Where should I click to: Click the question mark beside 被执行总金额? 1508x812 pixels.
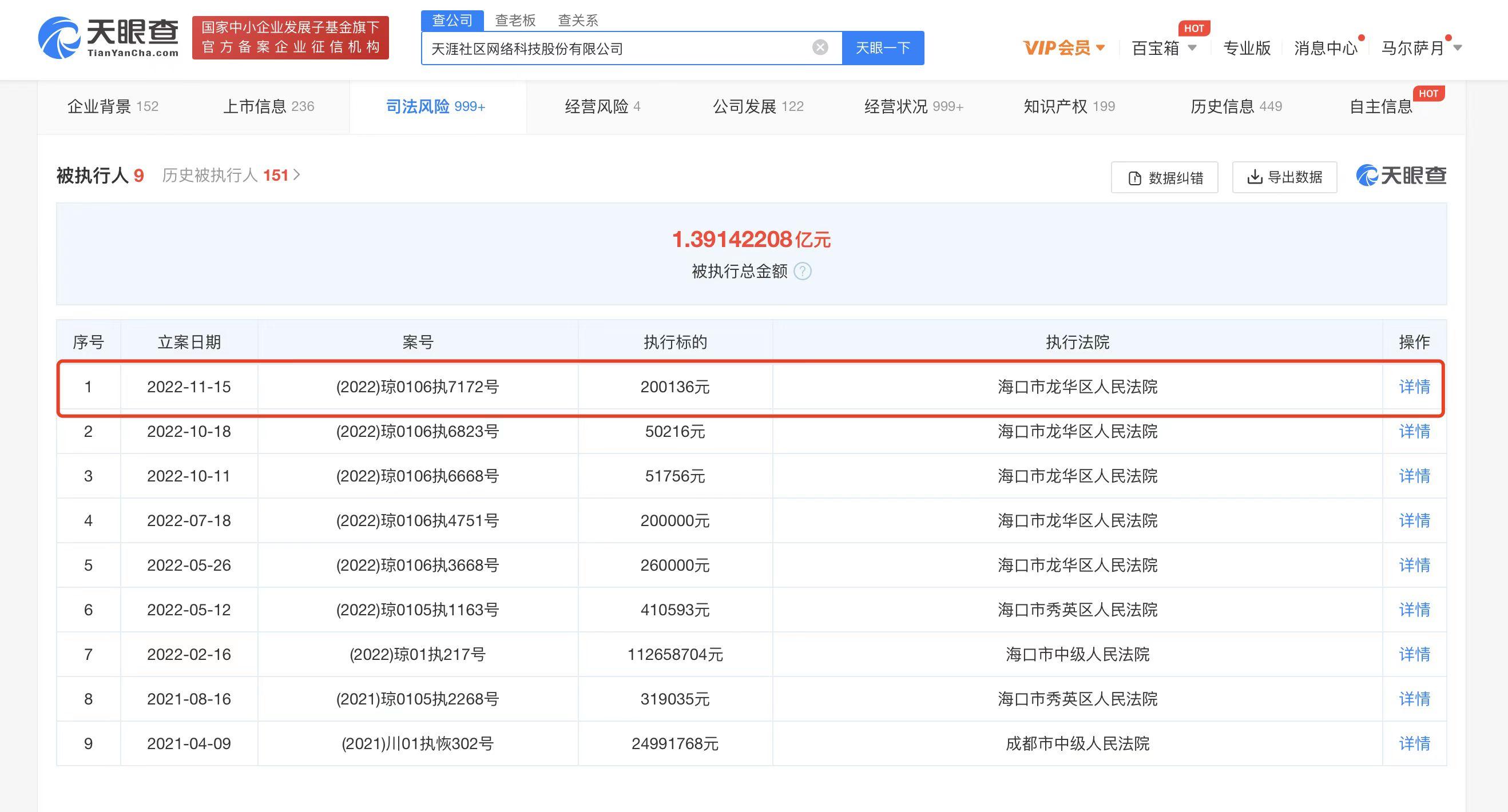(802, 272)
